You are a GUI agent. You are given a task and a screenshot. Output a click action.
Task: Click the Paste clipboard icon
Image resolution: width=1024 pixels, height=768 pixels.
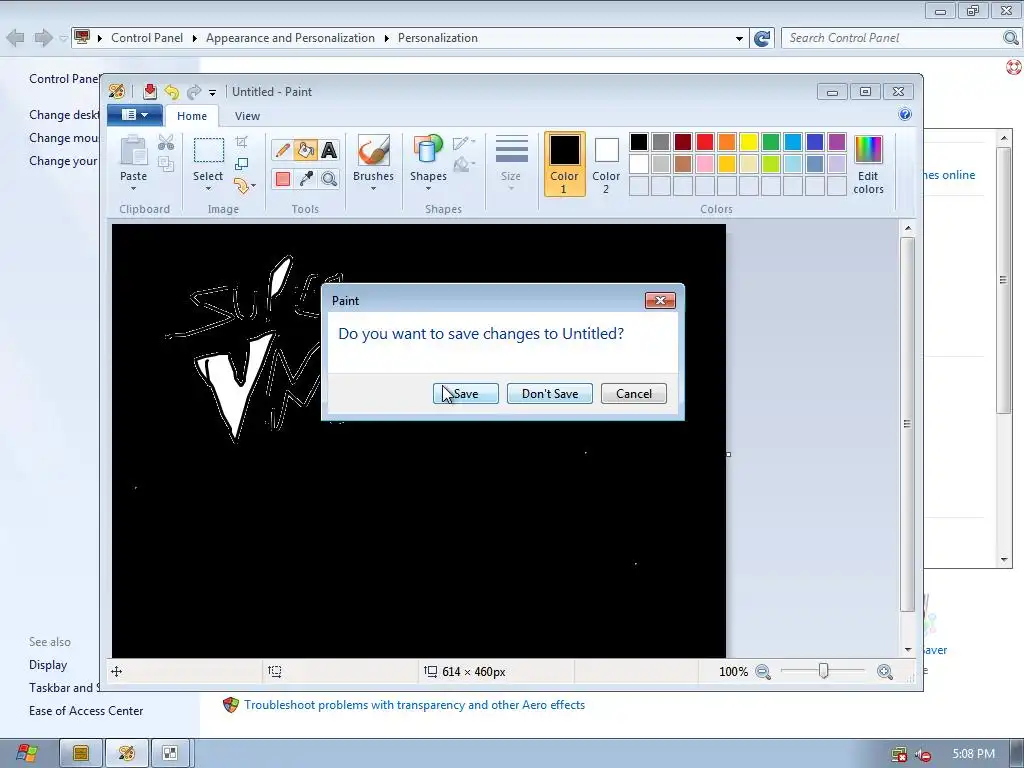pyautogui.click(x=133, y=151)
